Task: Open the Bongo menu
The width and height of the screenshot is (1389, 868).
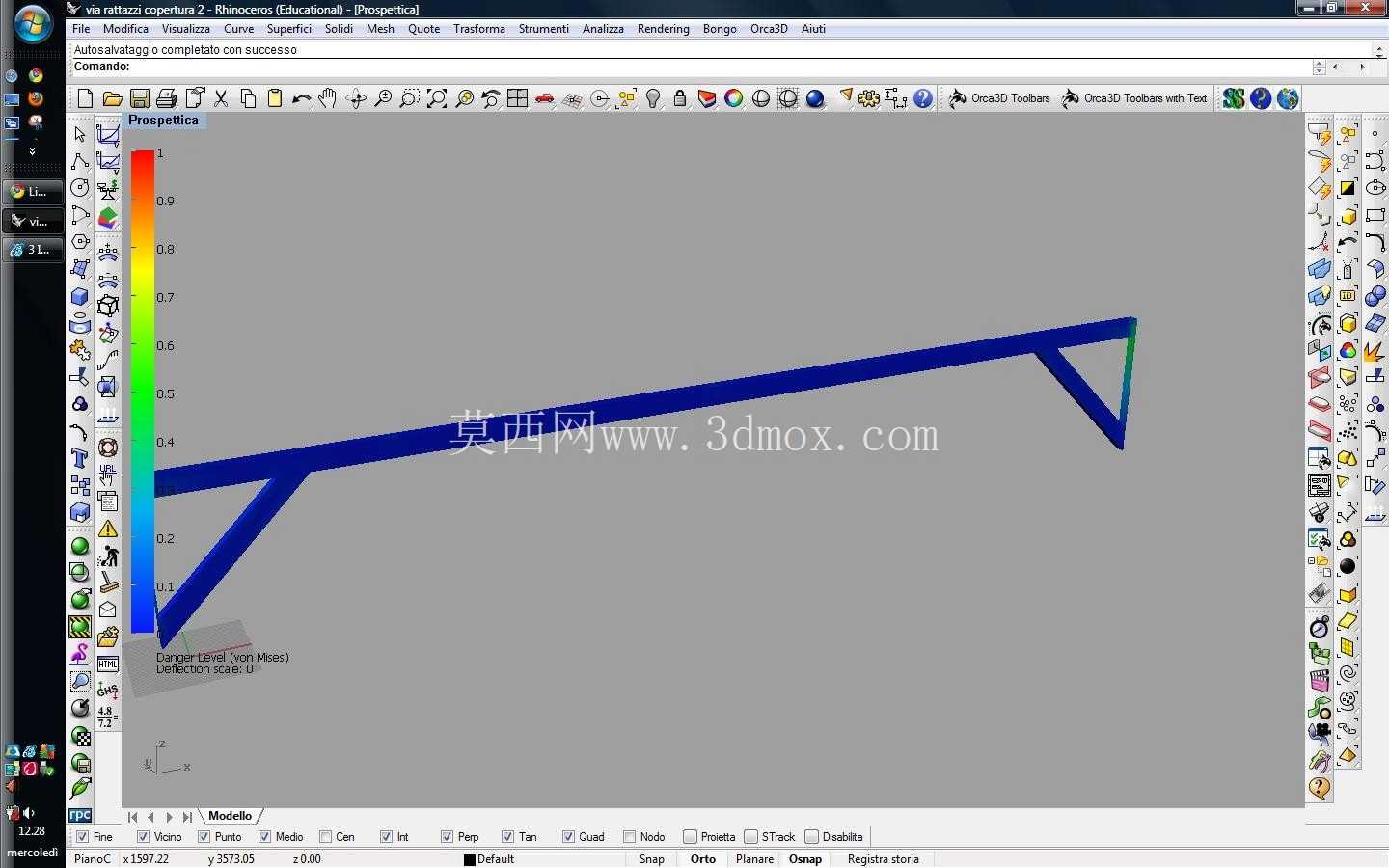Action: tap(720, 29)
